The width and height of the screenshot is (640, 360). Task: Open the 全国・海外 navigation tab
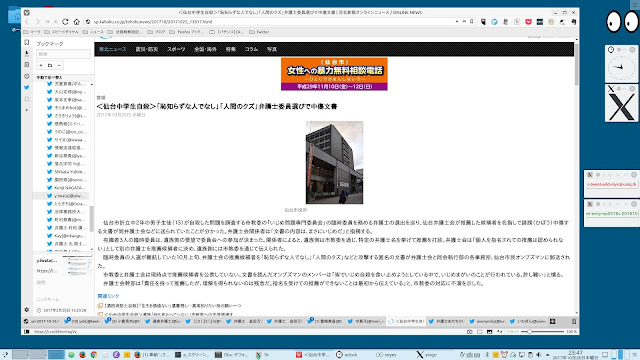click(x=205, y=49)
